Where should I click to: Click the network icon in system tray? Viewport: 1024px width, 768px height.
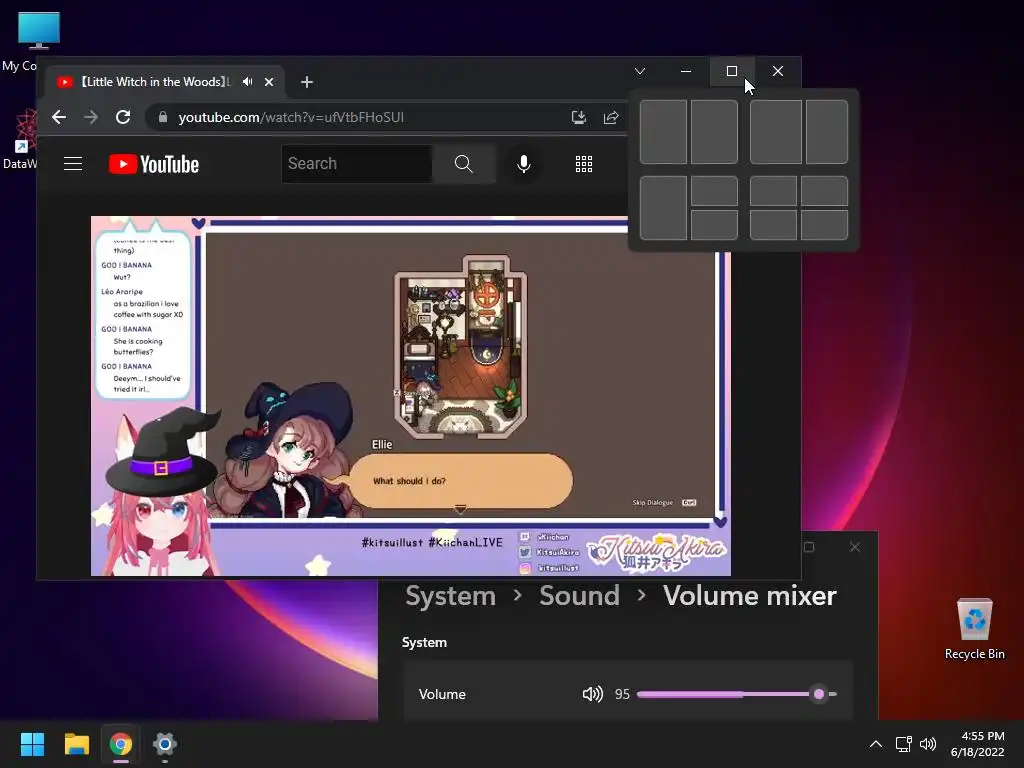pos(903,744)
